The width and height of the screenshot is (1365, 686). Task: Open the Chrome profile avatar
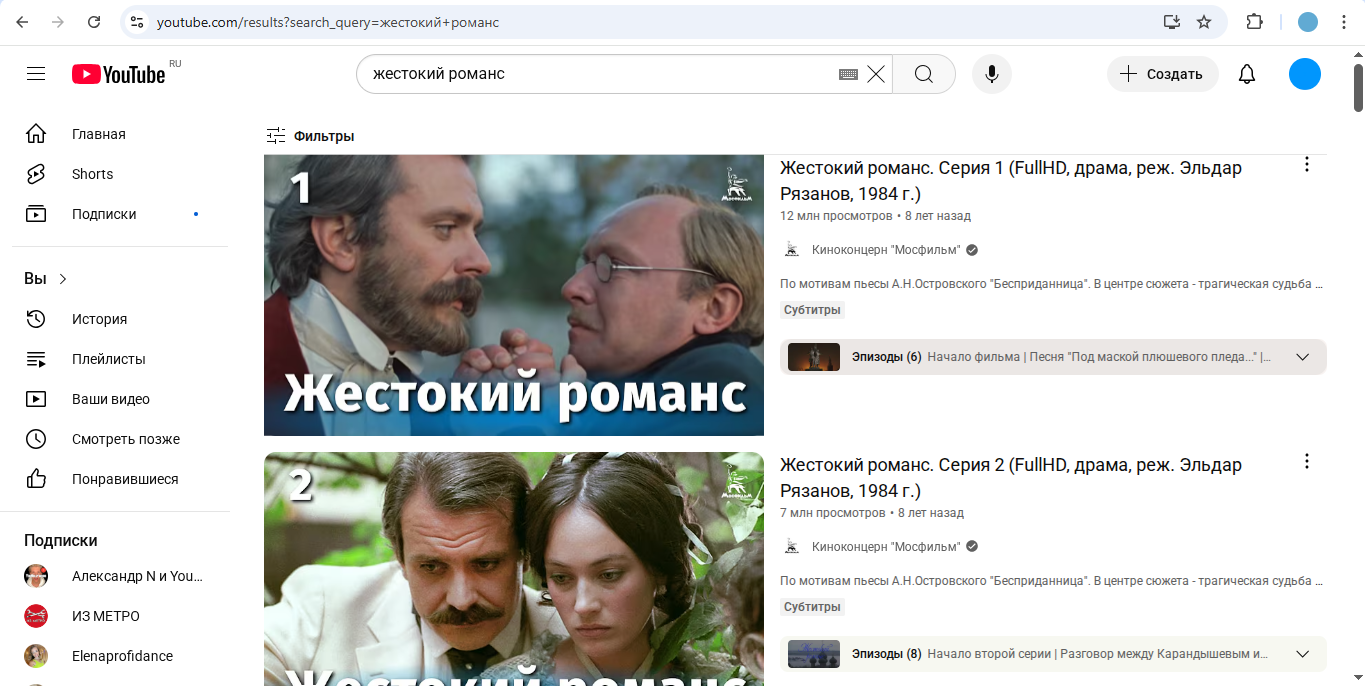click(1308, 22)
